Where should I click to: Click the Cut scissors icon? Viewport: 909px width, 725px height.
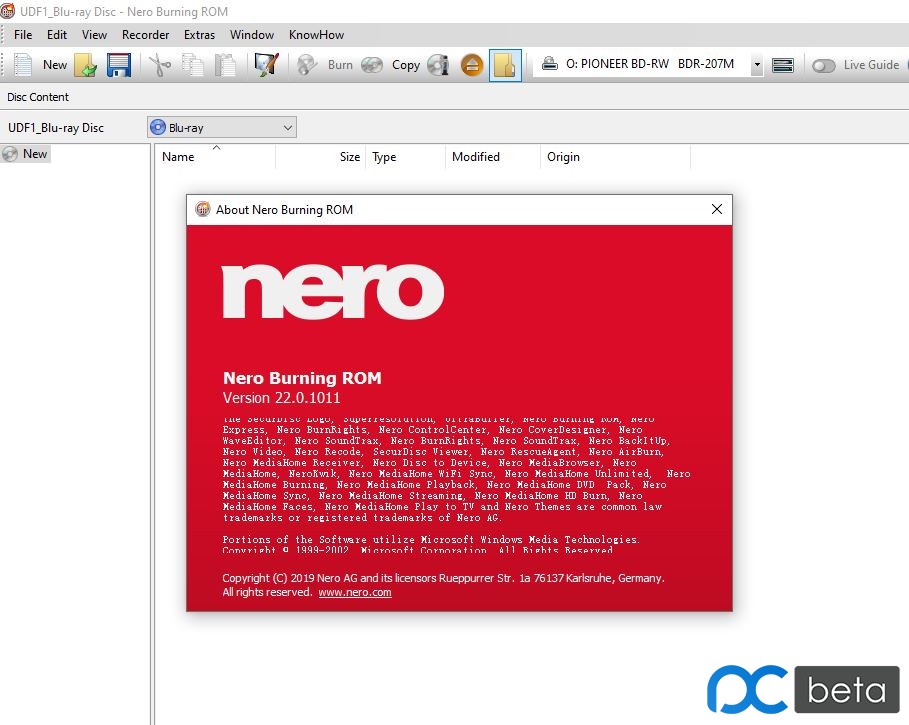click(159, 65)
